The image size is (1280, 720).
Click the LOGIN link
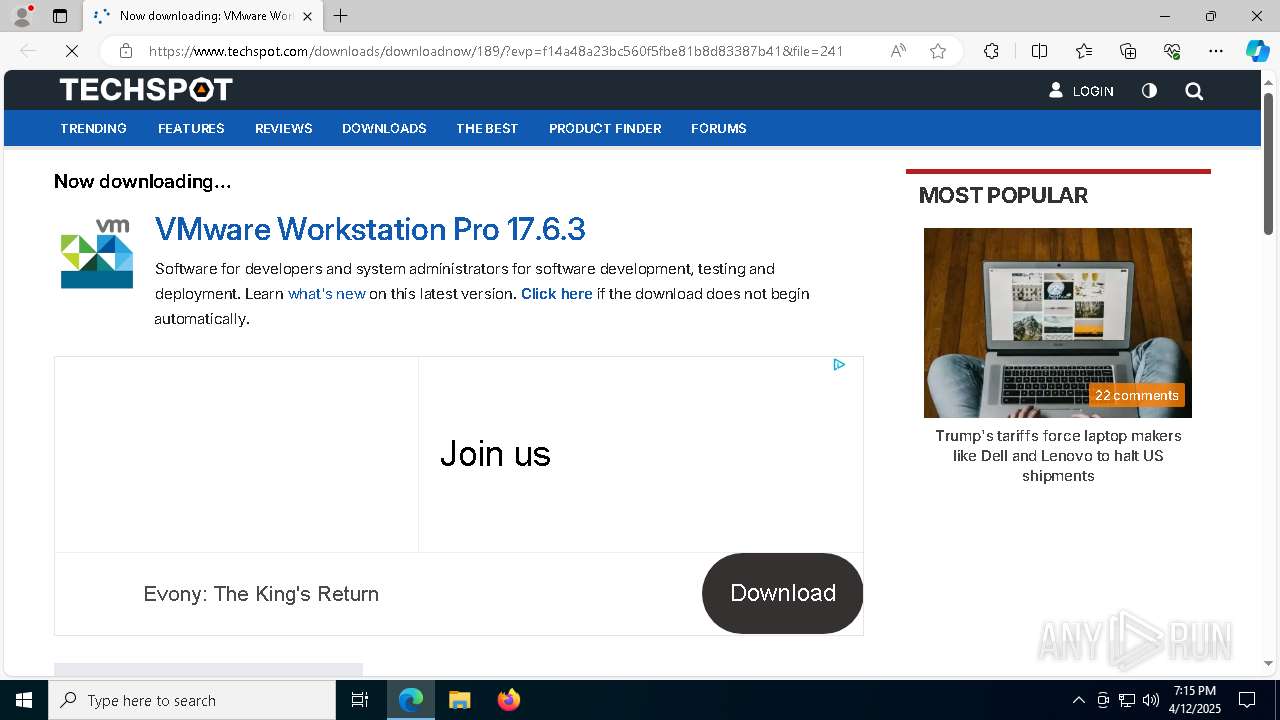coord(1081,91)
